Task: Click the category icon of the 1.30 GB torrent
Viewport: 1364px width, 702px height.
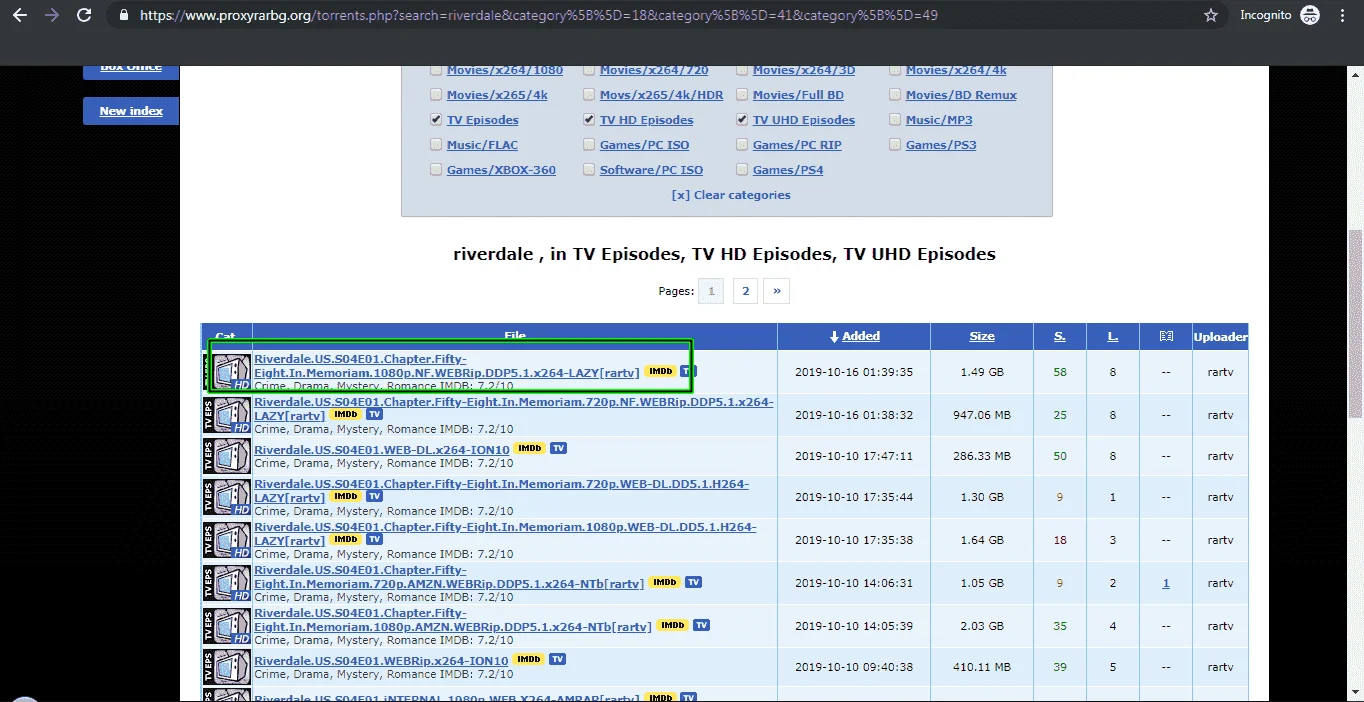Action: [x=227, y=497]
